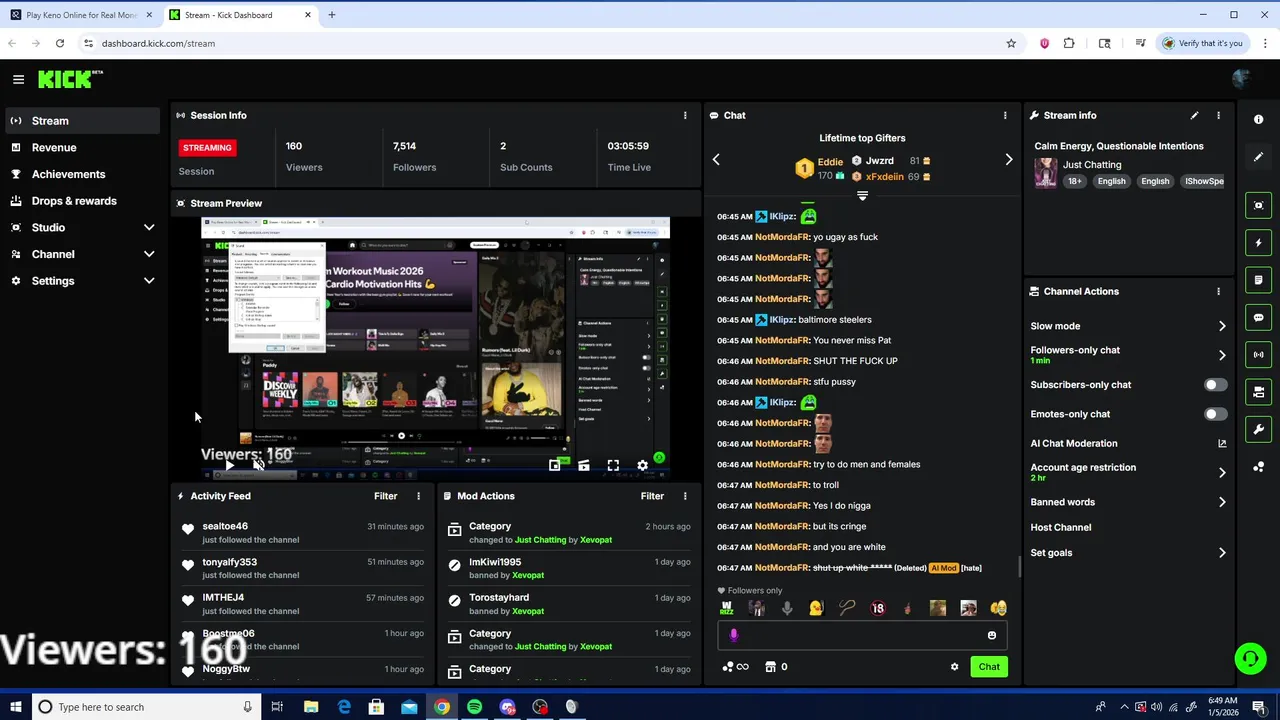Screen dimensions: 1280x720
Task: Open a new browser tab
Action: [x=332, y=15]
